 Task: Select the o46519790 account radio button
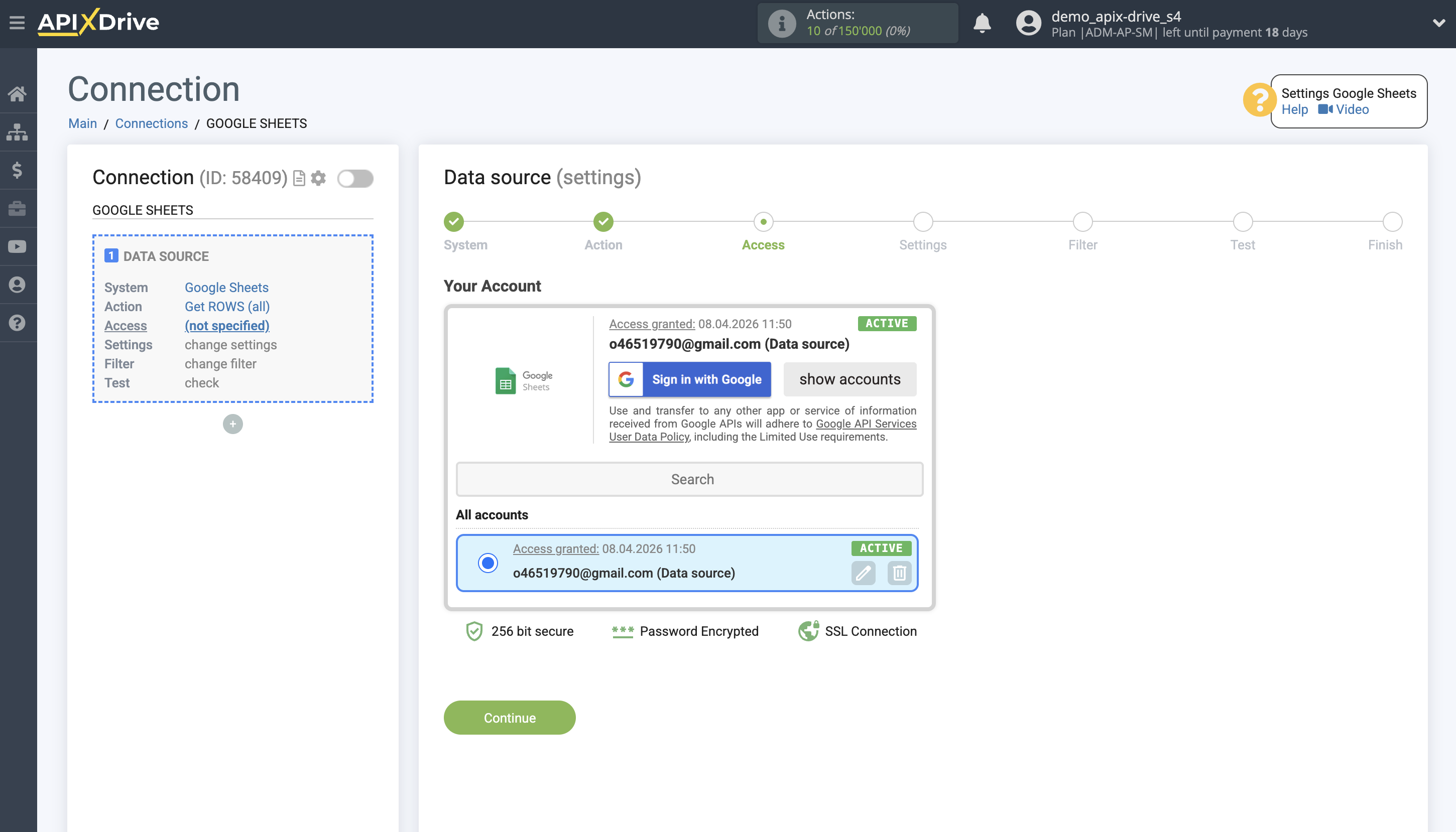[x=487, y=564]
